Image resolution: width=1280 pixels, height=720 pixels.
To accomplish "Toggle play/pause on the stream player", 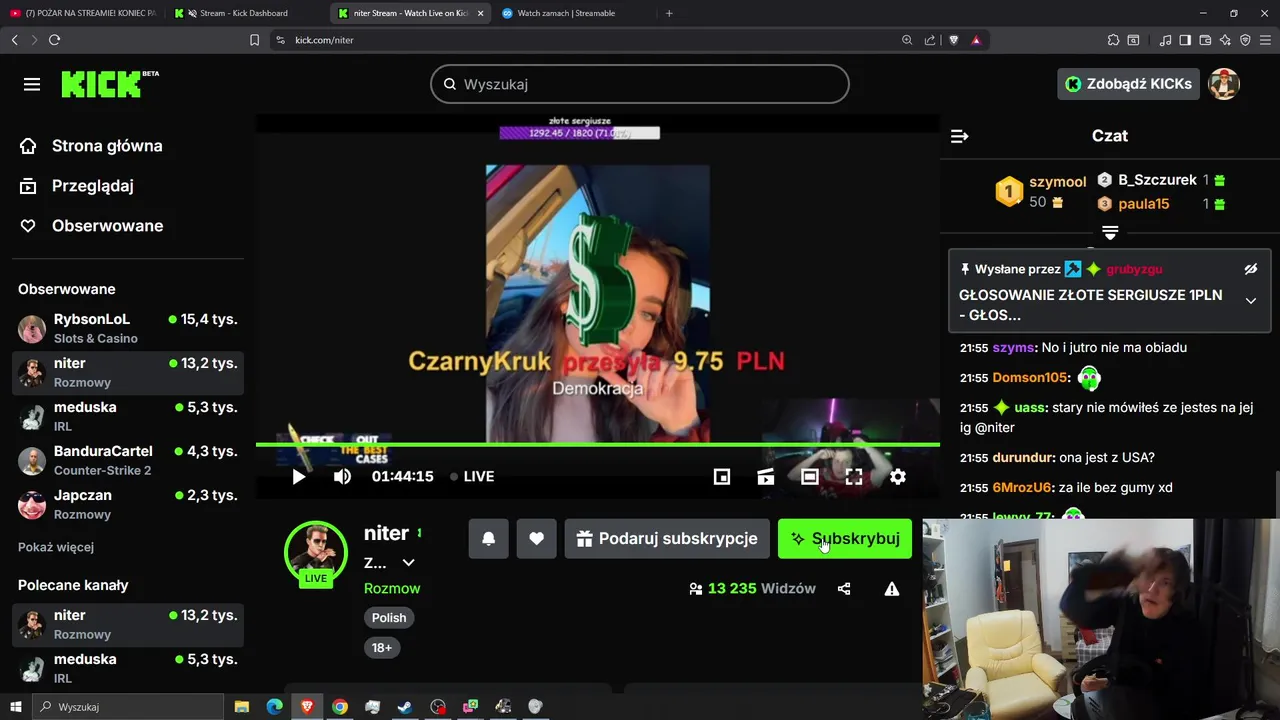I will (x=298, y=477).
